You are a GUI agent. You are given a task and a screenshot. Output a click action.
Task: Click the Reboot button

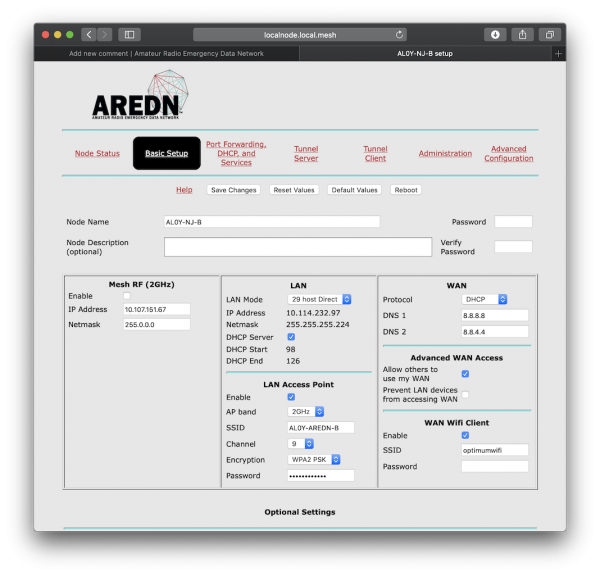tap(406, 190)
